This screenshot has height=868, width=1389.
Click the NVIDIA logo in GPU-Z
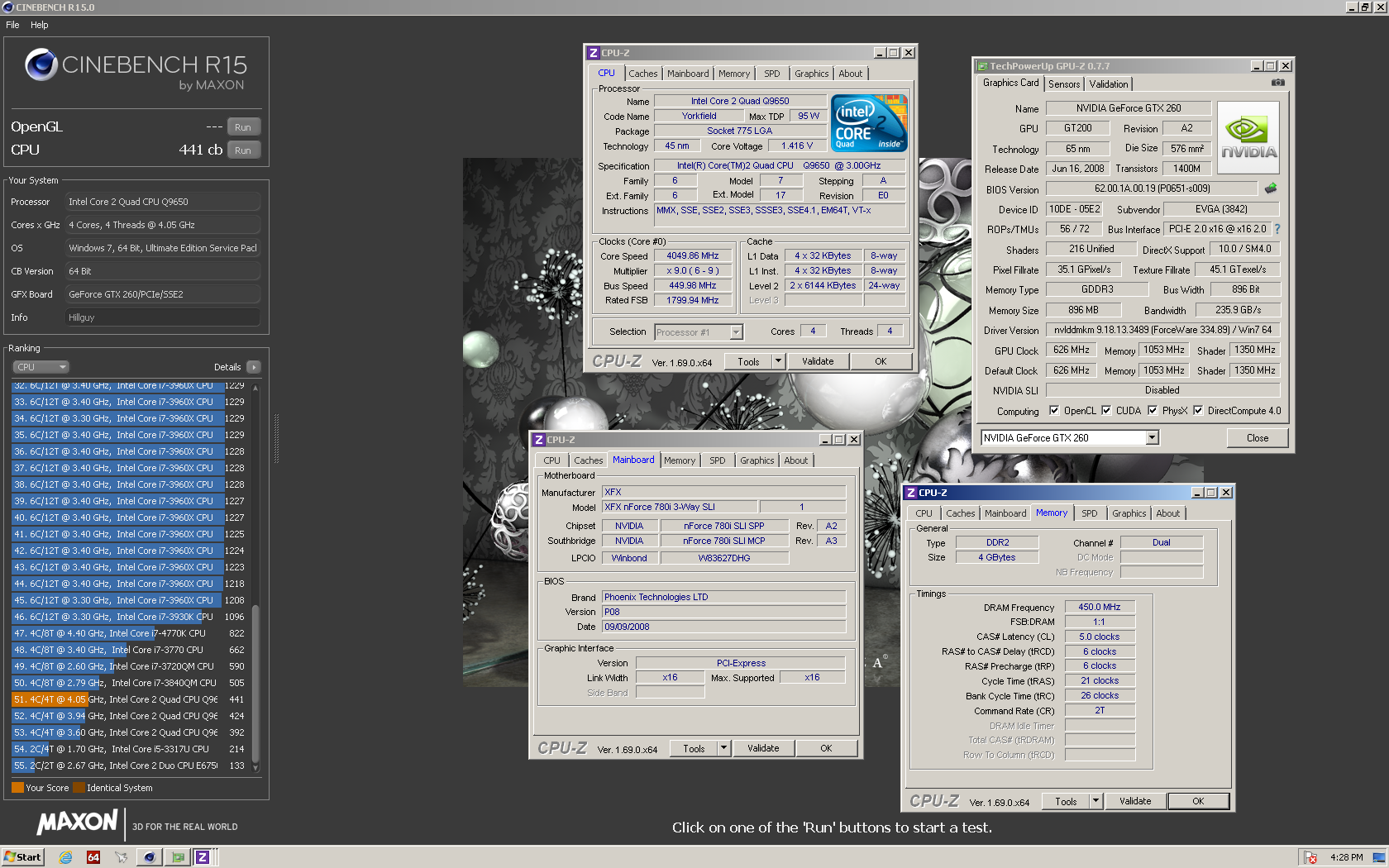click(x=1249, y=137)
